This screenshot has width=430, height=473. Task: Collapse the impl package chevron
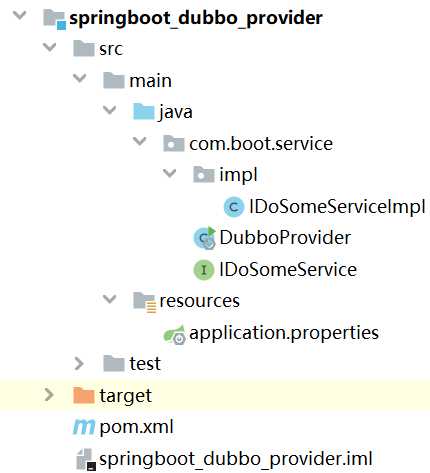pos(169,173)
